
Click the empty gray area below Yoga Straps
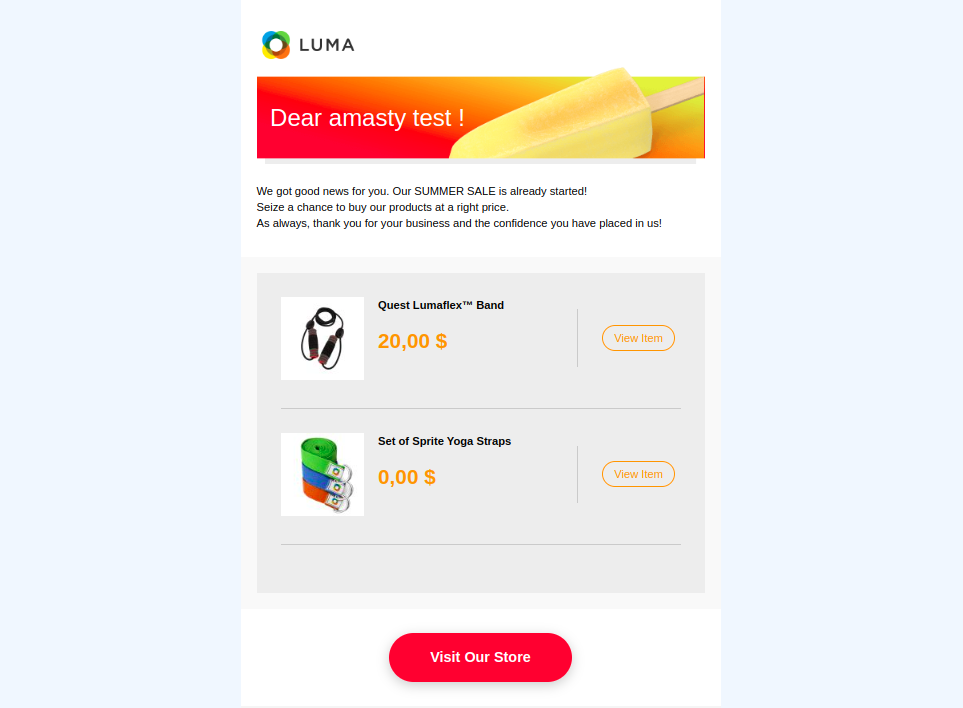click(x=481, y=569)
